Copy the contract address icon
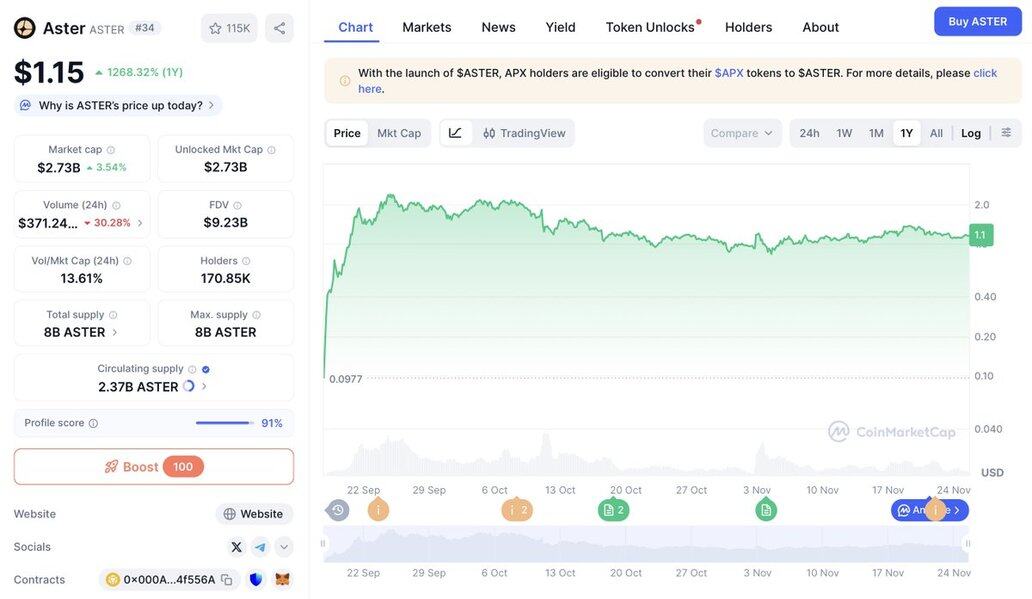 [227, 580]
